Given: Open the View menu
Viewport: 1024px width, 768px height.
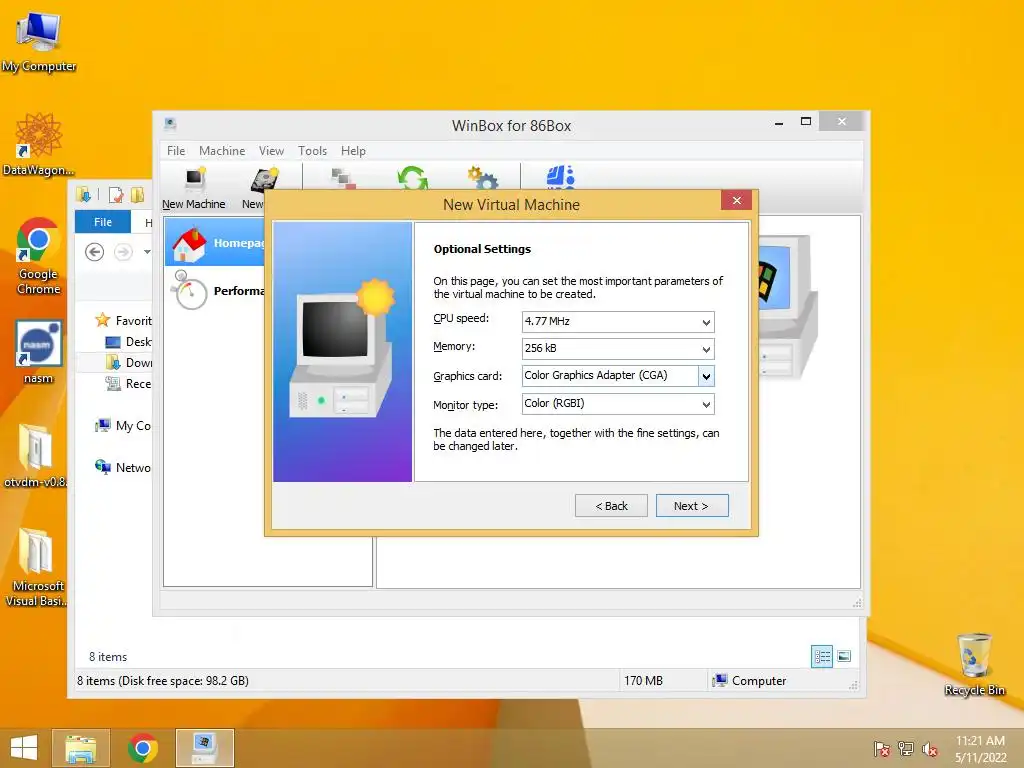Looking at the screenshot, I should click(x=271, y=151).
